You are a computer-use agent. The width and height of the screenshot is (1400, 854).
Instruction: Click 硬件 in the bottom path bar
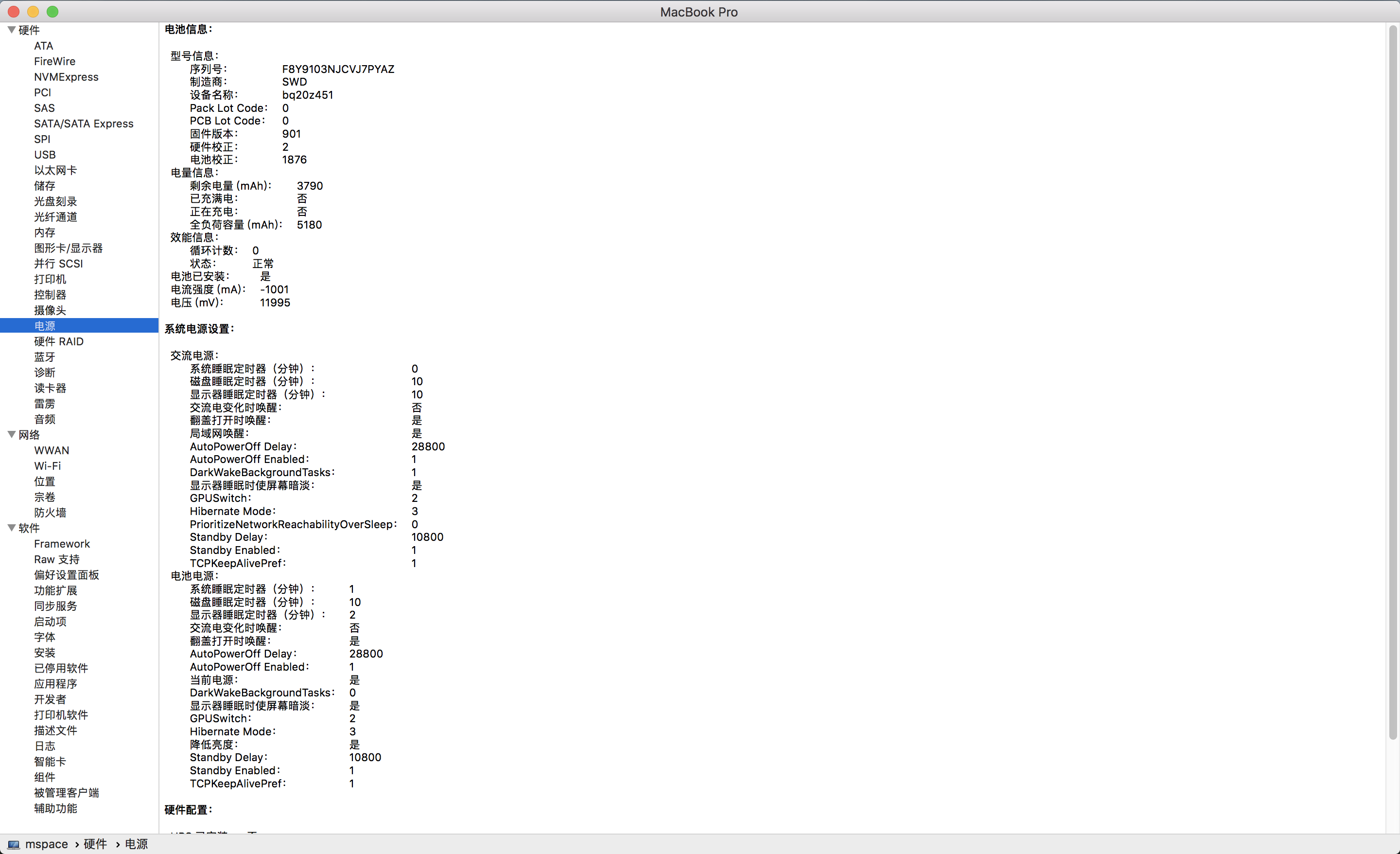pyautogui.click(x=95, y=844)
